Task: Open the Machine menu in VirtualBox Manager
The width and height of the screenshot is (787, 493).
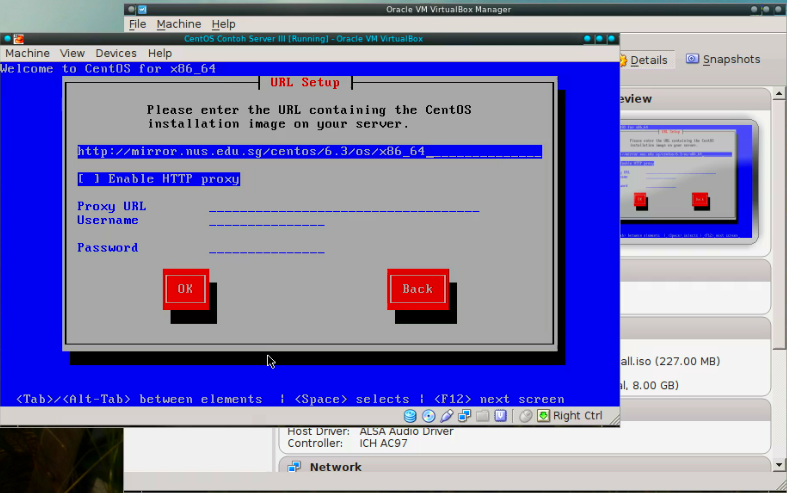Action: (179, 24)
